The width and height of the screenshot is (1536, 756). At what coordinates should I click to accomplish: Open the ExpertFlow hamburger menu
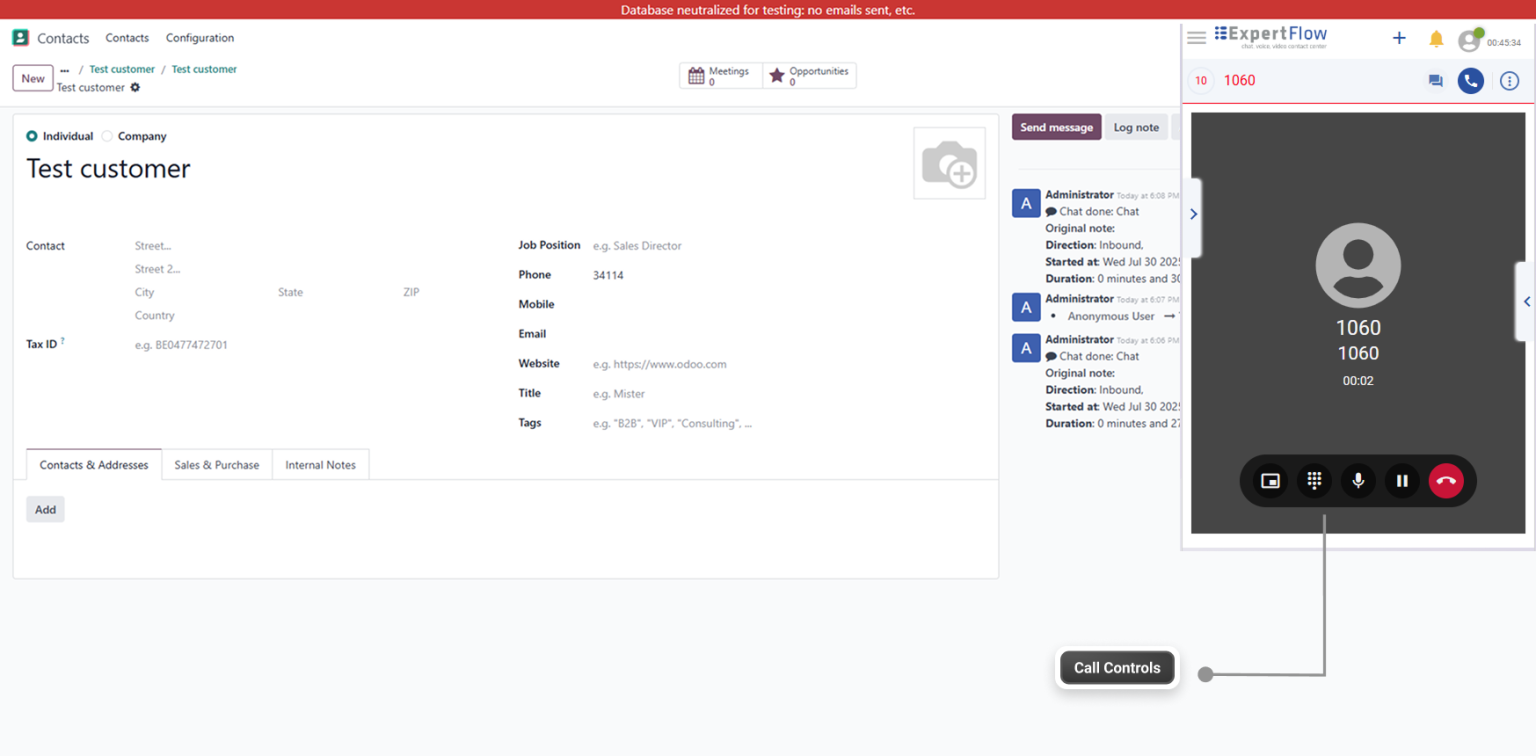tap(1196, 38)
